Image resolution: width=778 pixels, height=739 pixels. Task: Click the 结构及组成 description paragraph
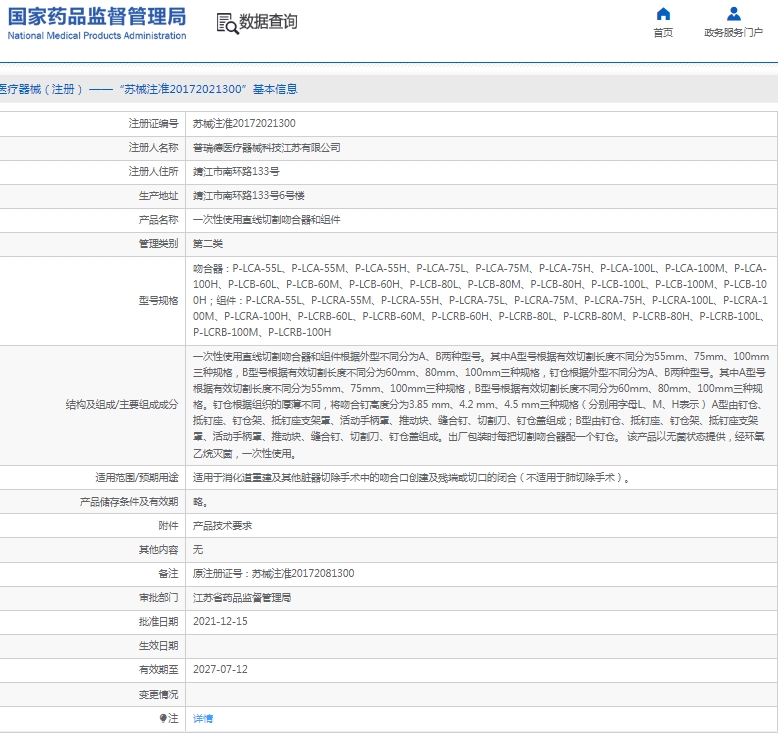click(480, 404)
